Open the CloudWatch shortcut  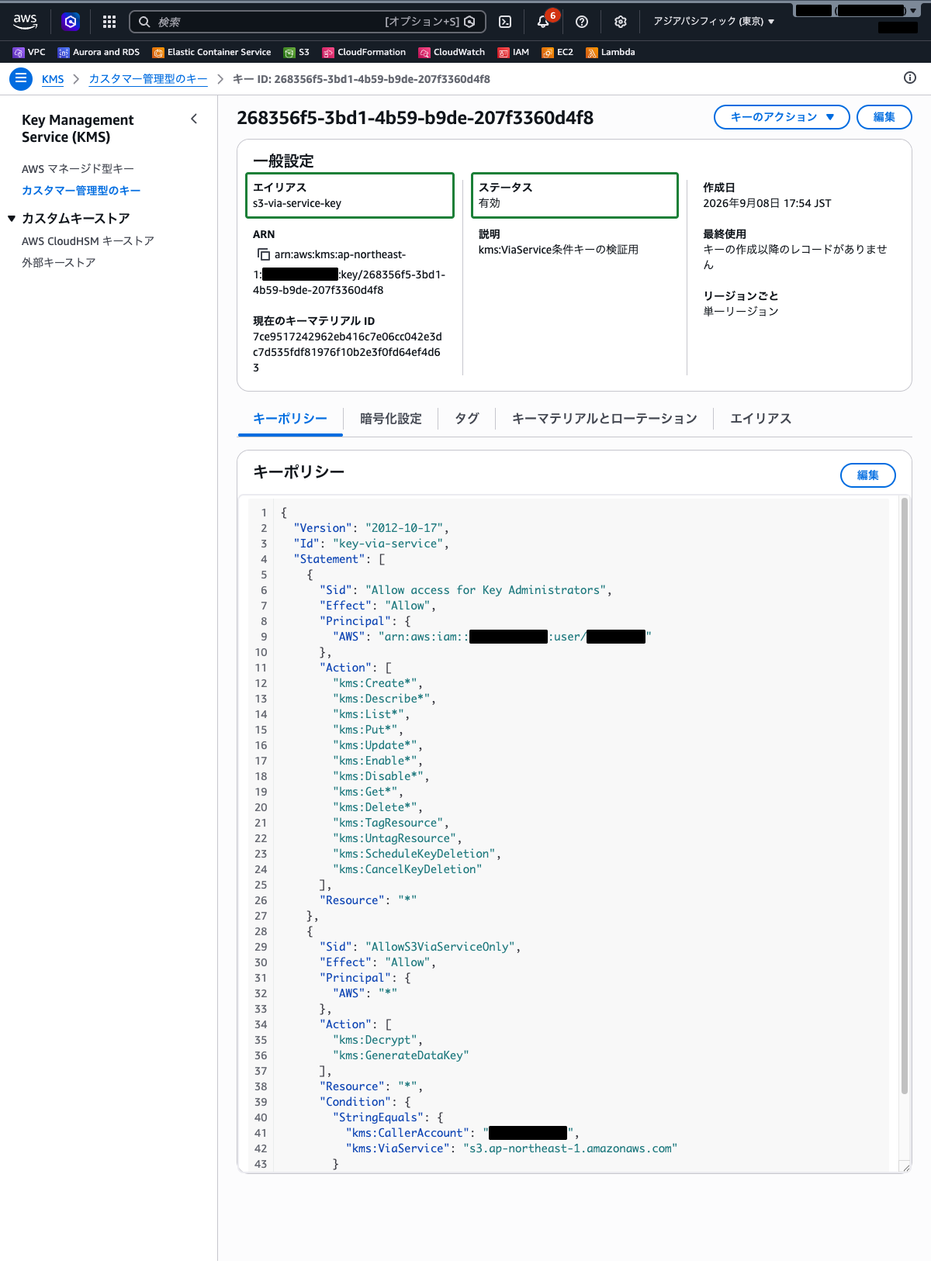(452, 52)
